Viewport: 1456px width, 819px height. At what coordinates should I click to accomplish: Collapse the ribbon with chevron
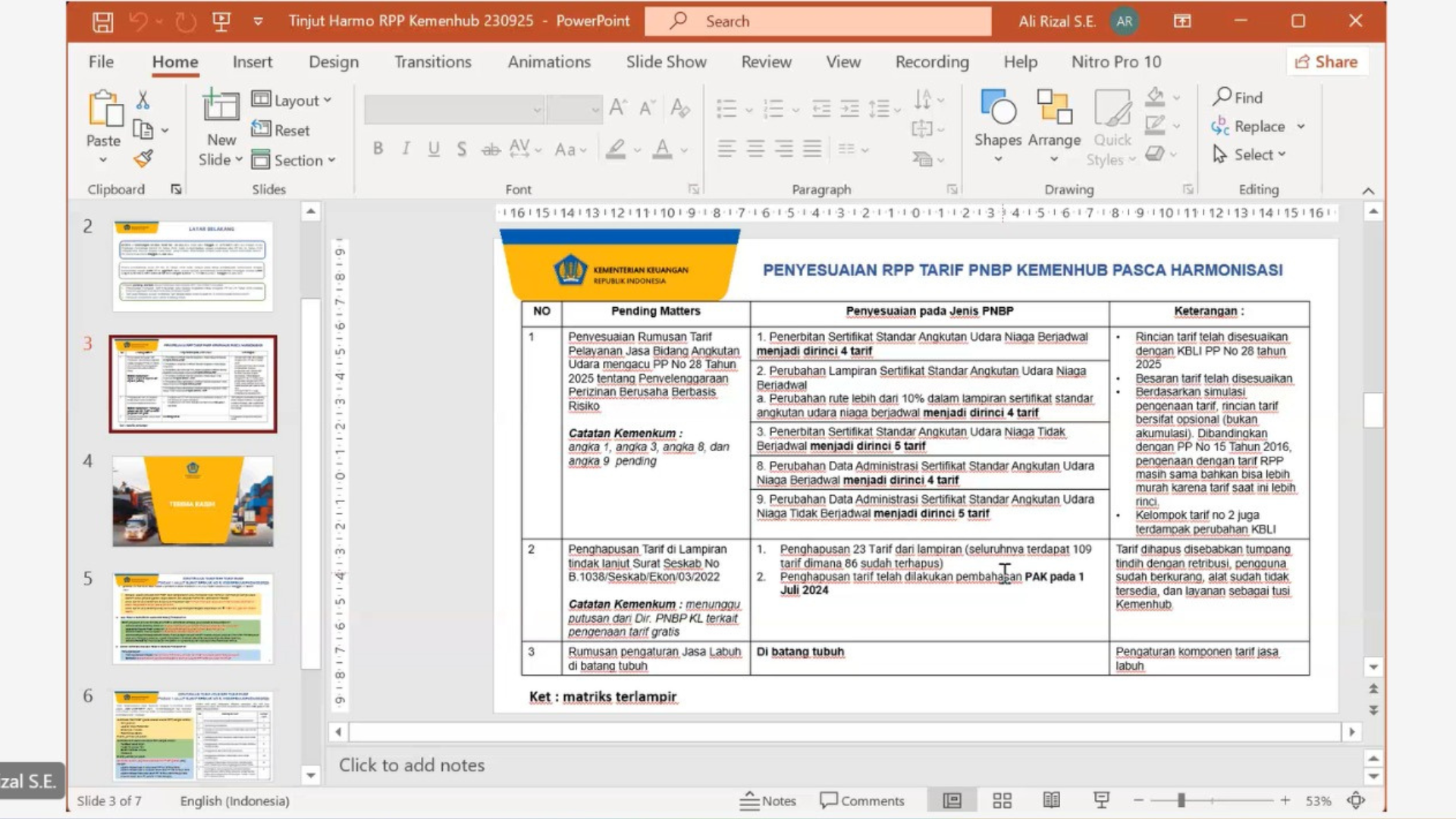coord(1368,190)
